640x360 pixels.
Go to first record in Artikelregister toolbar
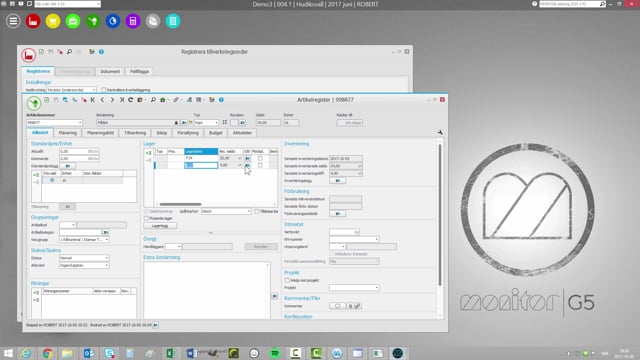[x=93, y=100]
